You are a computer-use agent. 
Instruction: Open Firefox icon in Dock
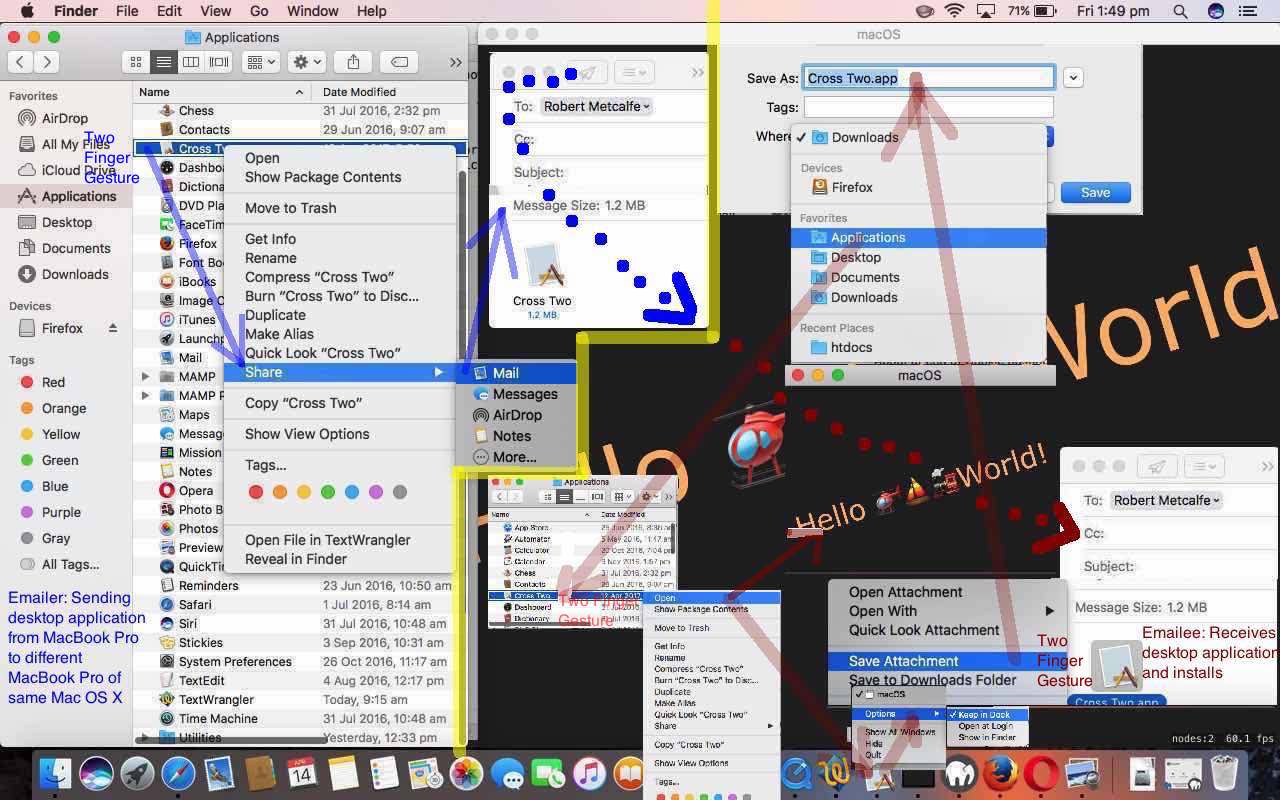click(x=1000, y=773)
